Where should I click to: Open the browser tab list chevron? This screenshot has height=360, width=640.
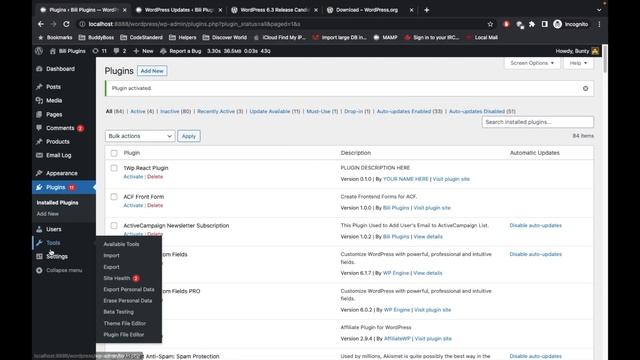[x=599, y=10]
